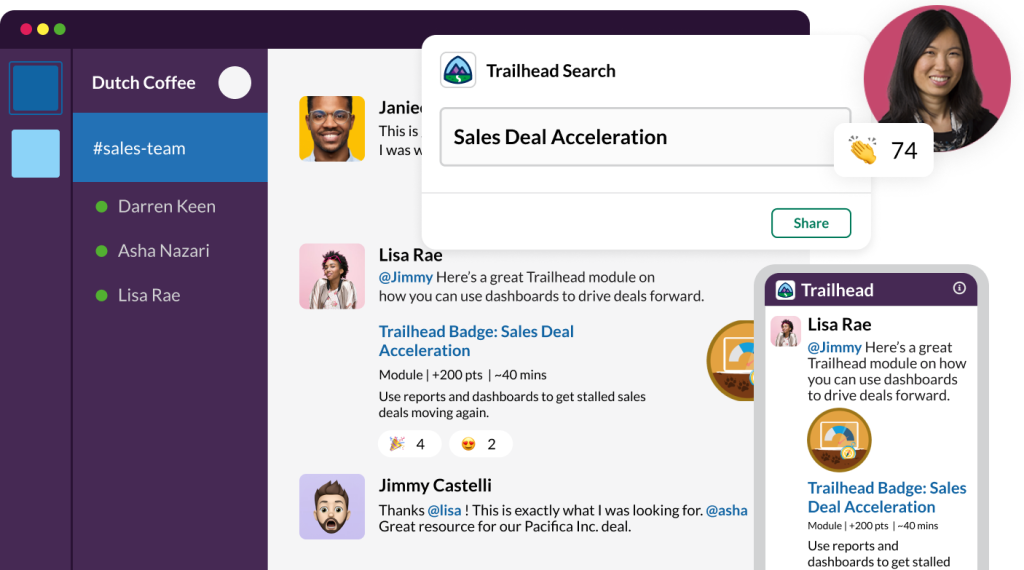Screen dimensions: 1024x570
Task: Click the @Jimmy mention in Lisa Rae's chat message
Action: pos(406,277)
